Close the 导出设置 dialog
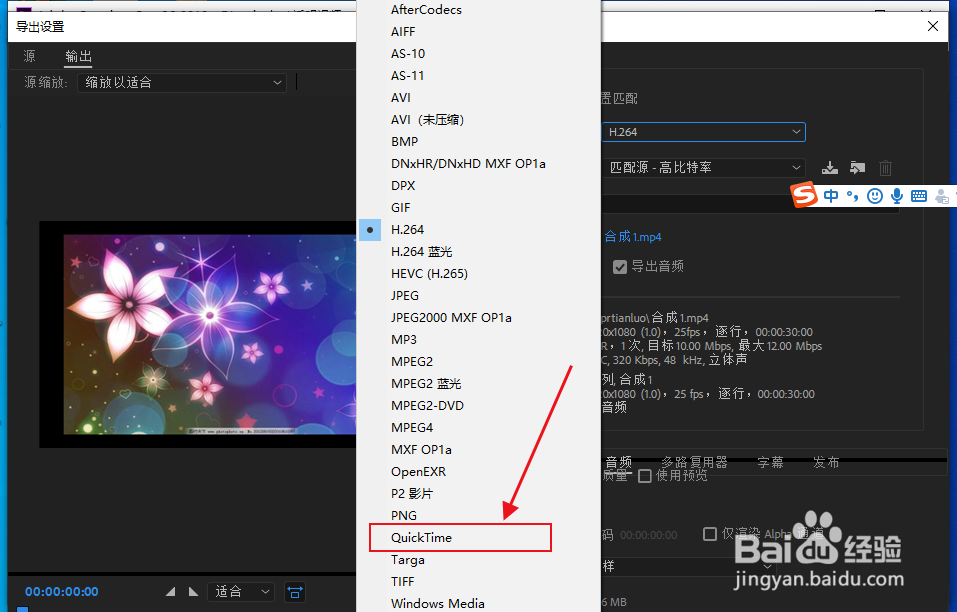Screen dimensions: 957x612 coord(933,26)
